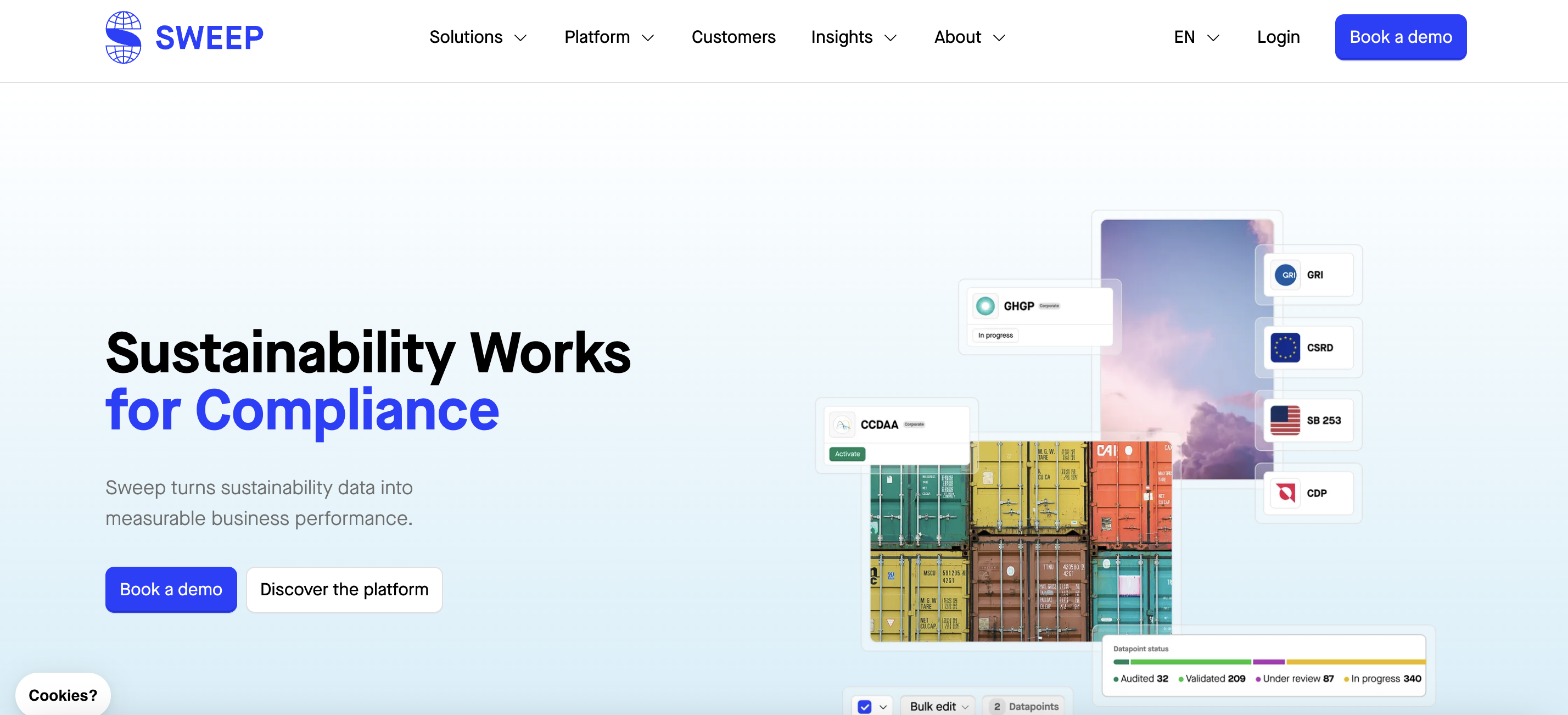Click the Under review 87 legend entry
Screen dimensions: 1568x715
click(x=1295, y=678)
